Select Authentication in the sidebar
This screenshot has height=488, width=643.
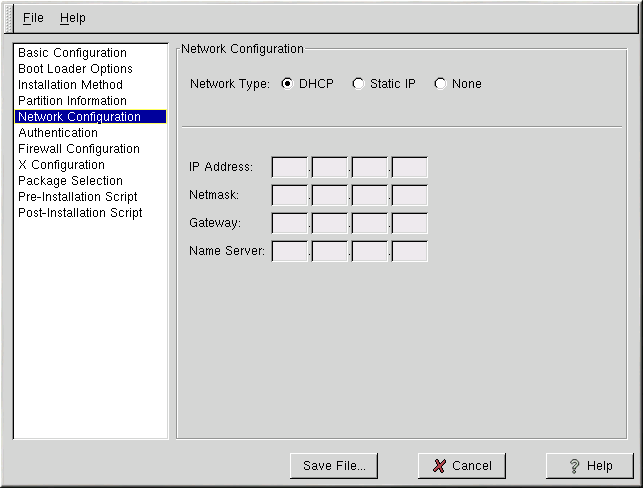click(x=58, y=133)
